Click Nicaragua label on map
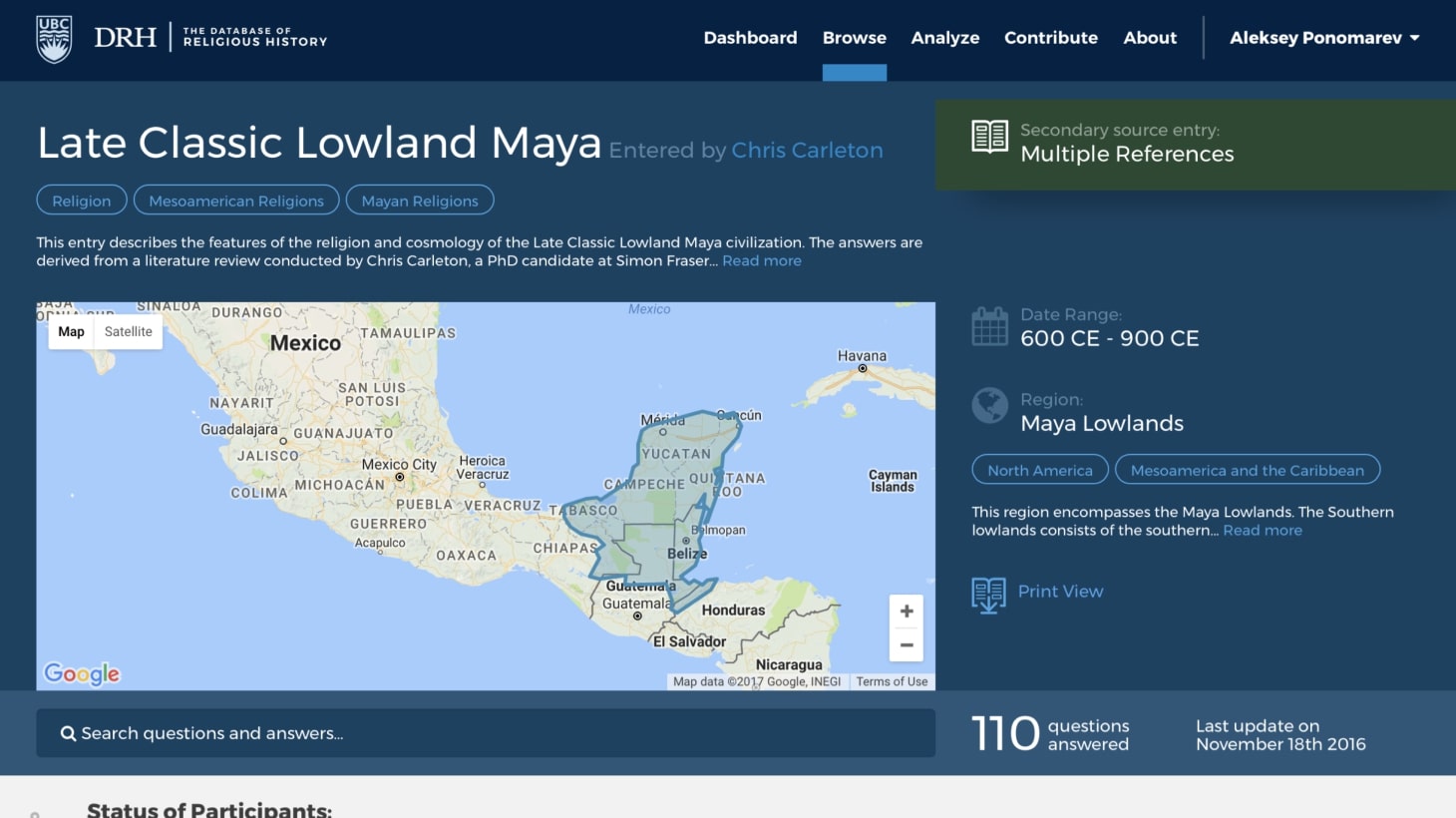 (x=789, y=665)
